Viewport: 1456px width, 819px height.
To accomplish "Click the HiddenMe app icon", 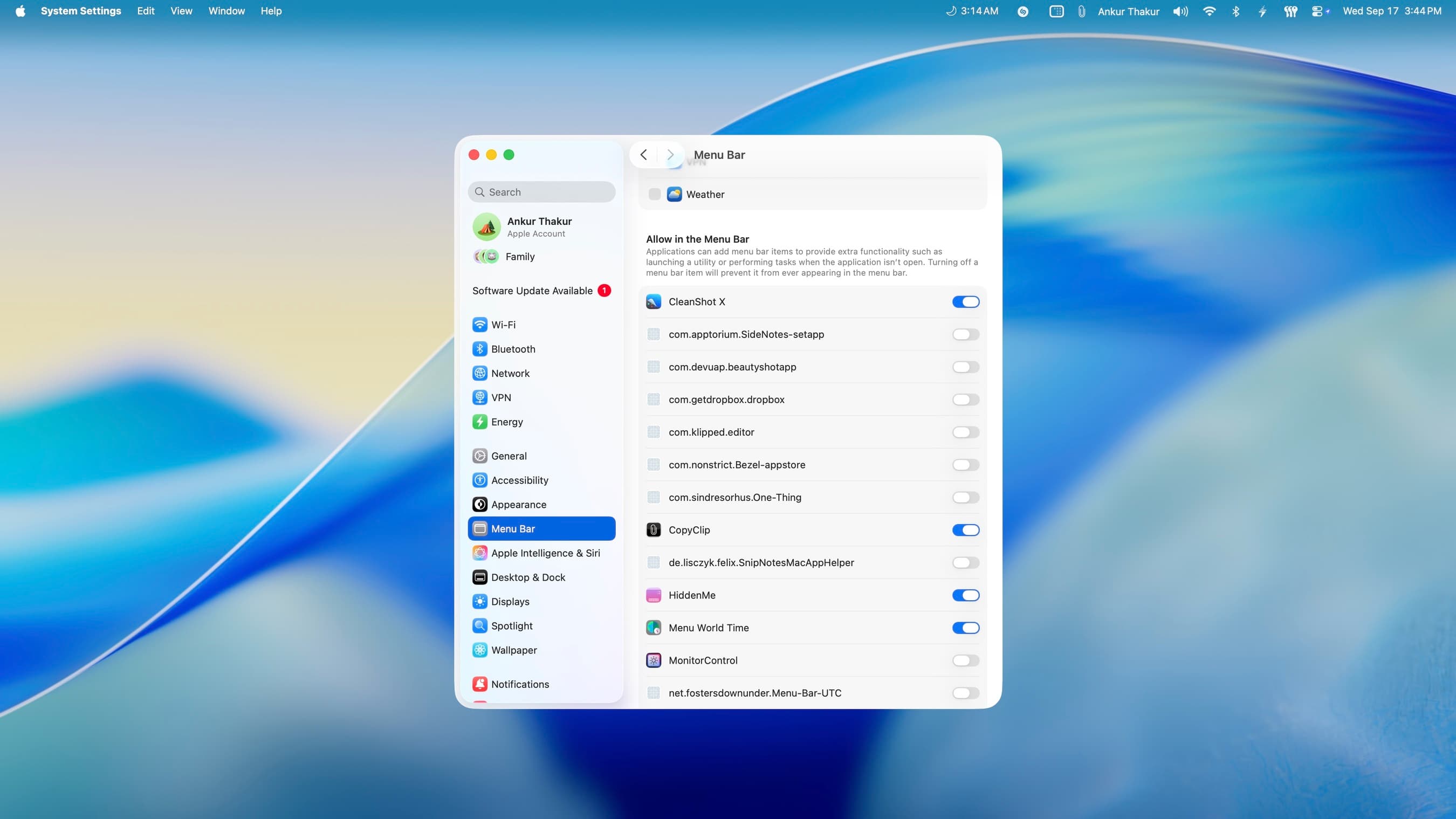I will (x=654, y=595).
